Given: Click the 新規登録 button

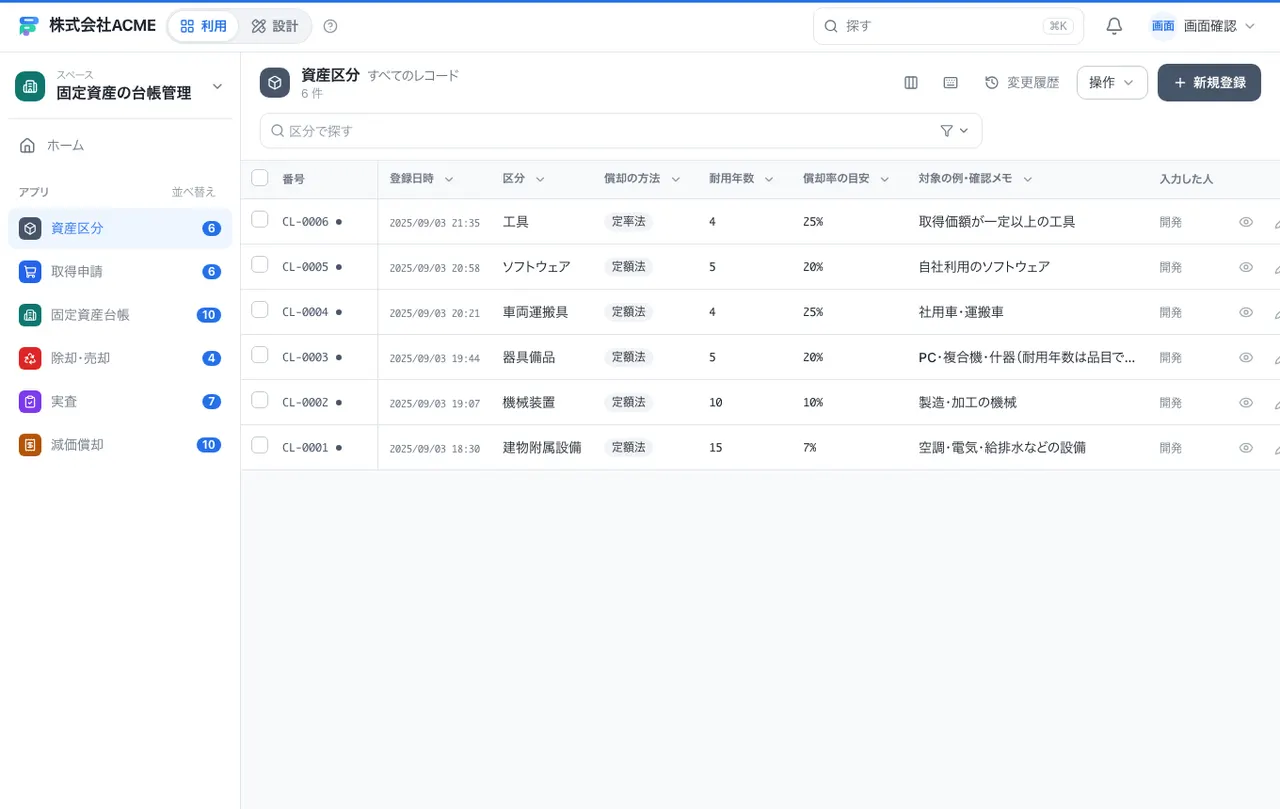Looking at the screenshot, I should [x=1209, y=83].
